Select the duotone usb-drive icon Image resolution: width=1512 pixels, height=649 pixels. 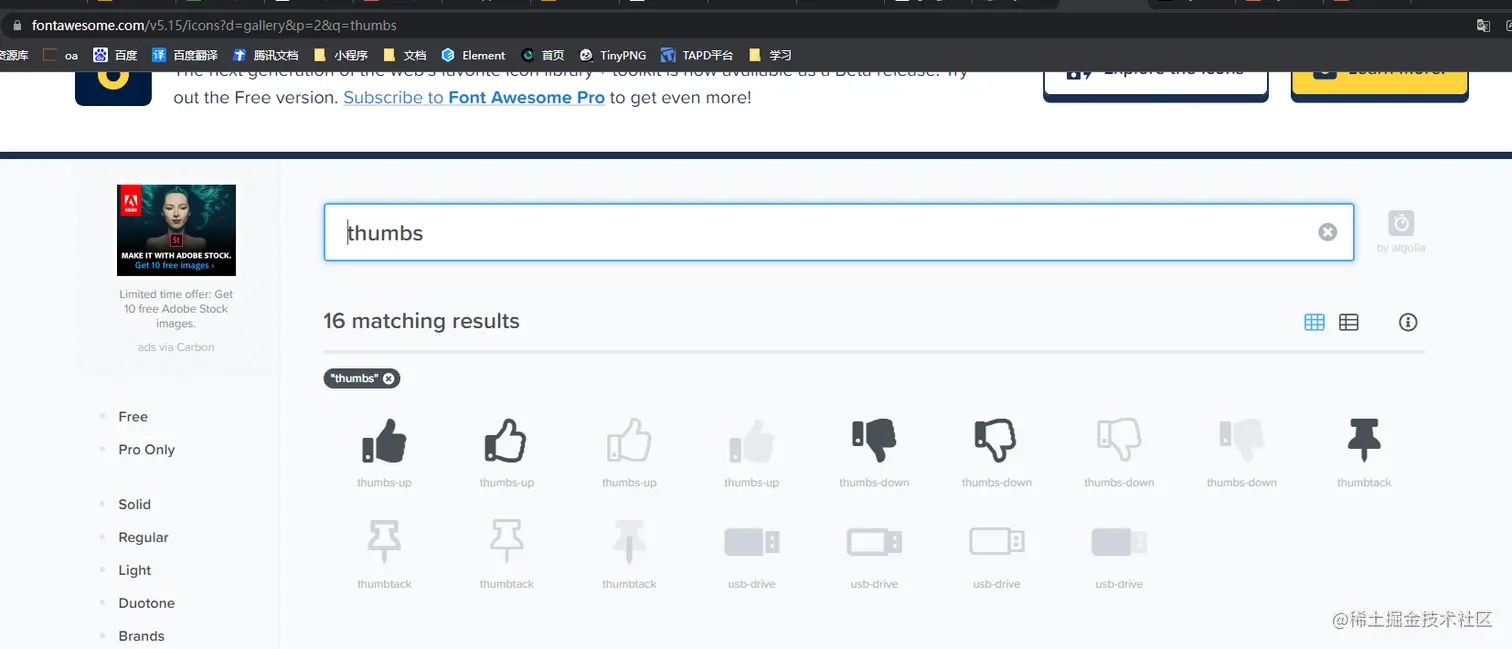click(x=1119, y=542)
